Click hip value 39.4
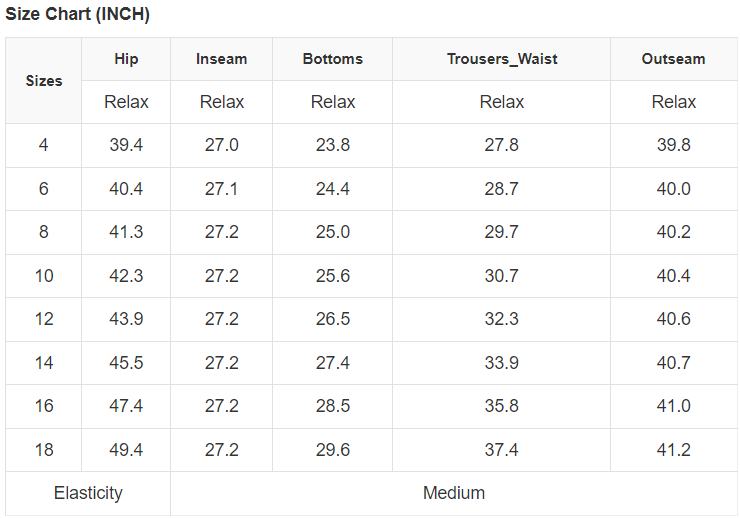Screen dimensions: 740x518 pyautogui.click(x=126, y=145)
